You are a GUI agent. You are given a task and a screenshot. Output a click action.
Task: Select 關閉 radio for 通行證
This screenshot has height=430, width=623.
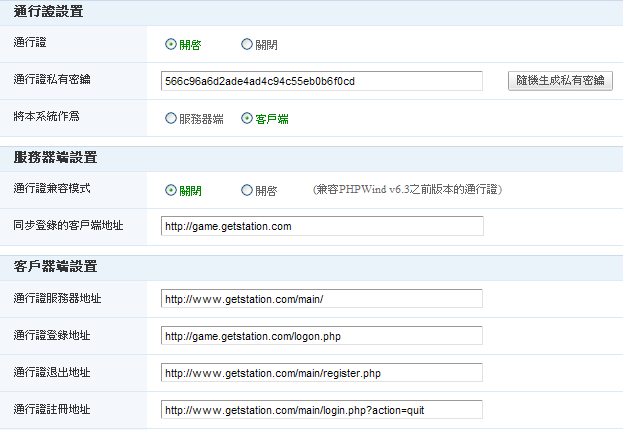pos(247,44)
